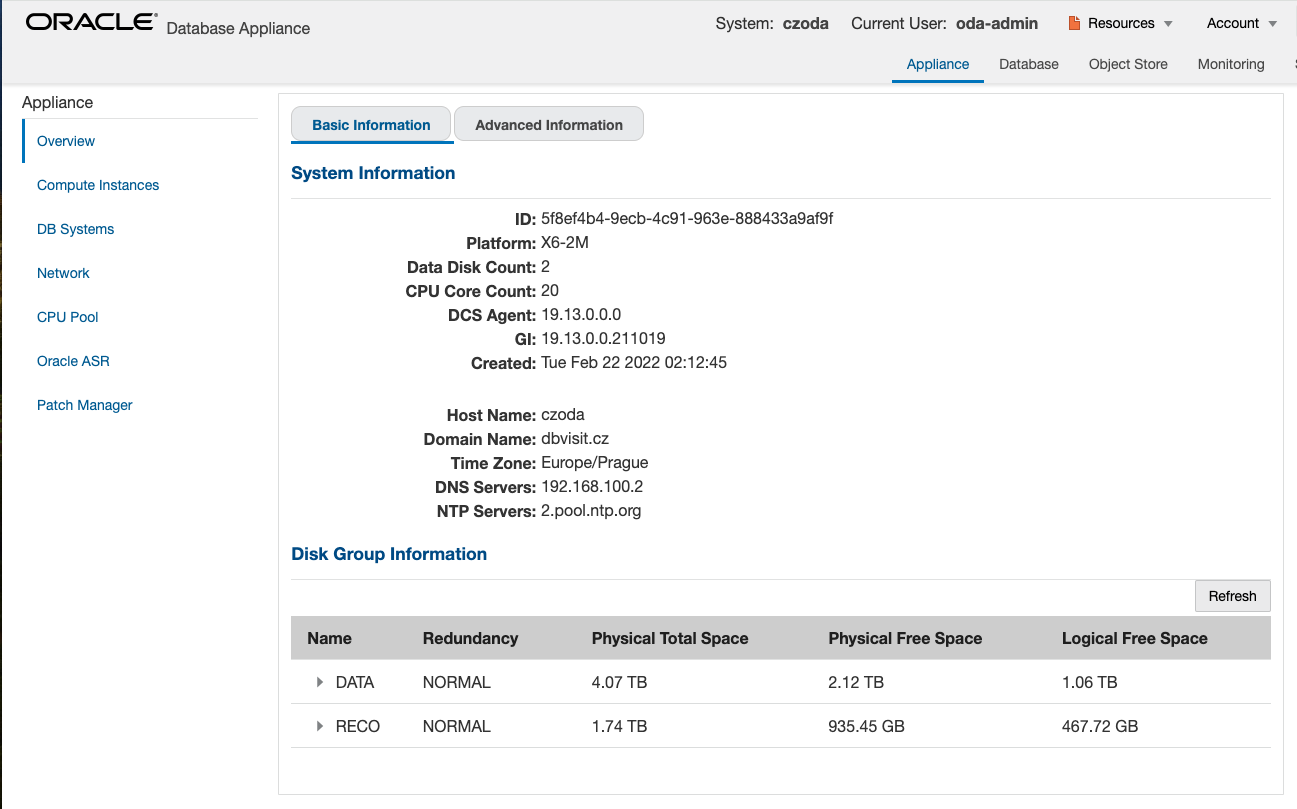Viewport: 1297px width, 809px height.
Task: Click the Physical Free Space column header
Action: [905, 638]
